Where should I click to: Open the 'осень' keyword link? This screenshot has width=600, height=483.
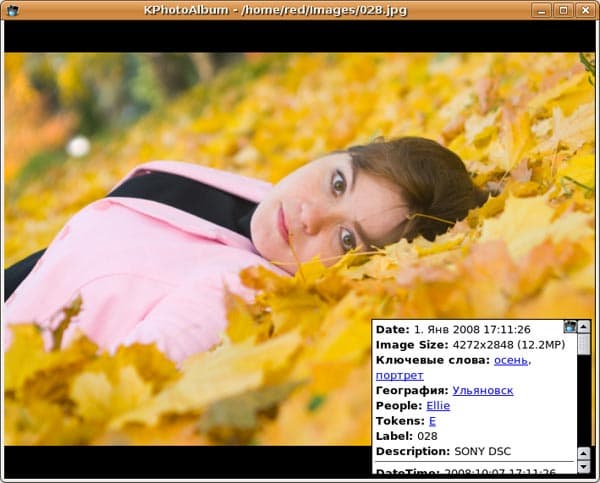coord(510,360)
